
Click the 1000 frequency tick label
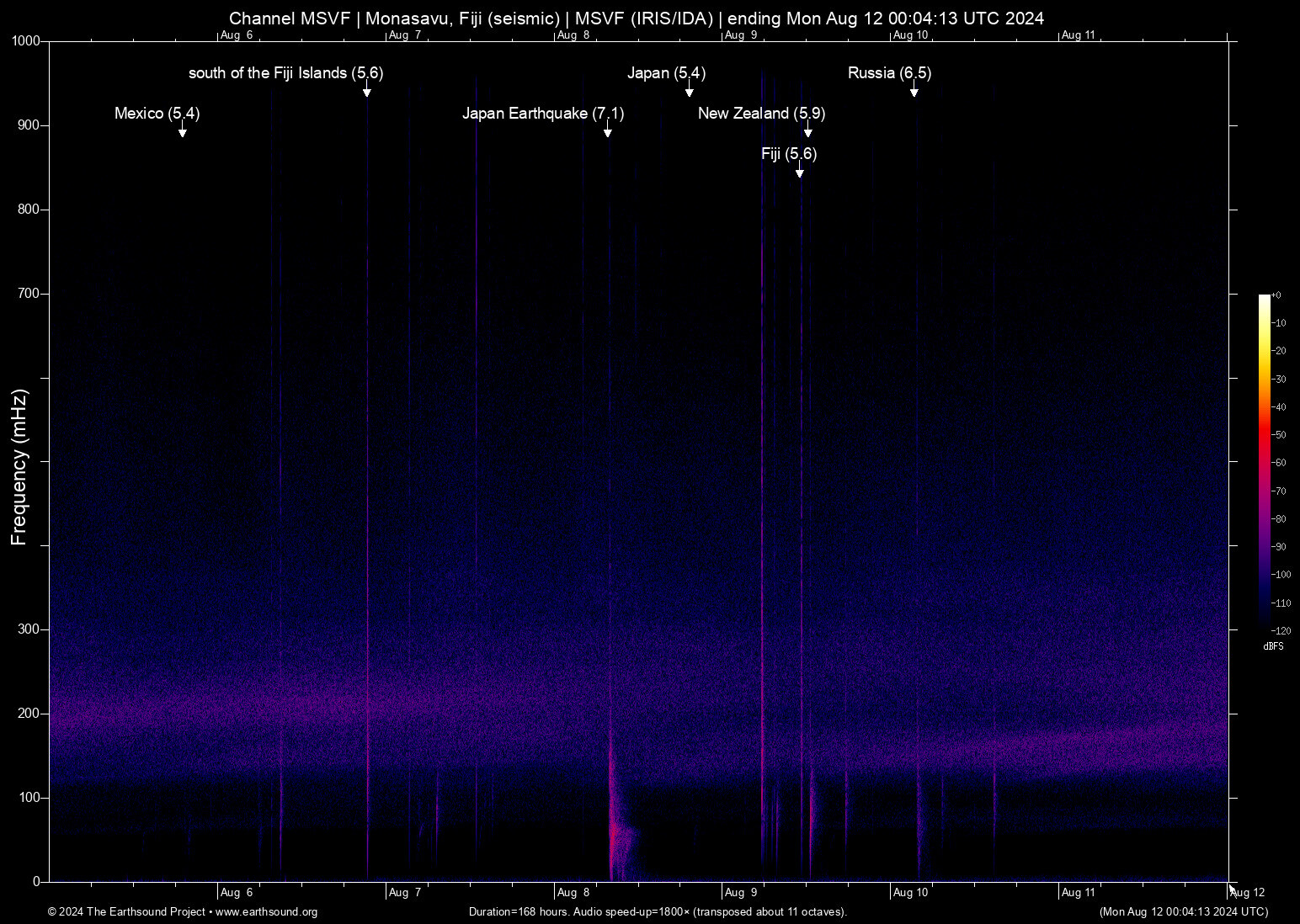click(x=27, y=41)
